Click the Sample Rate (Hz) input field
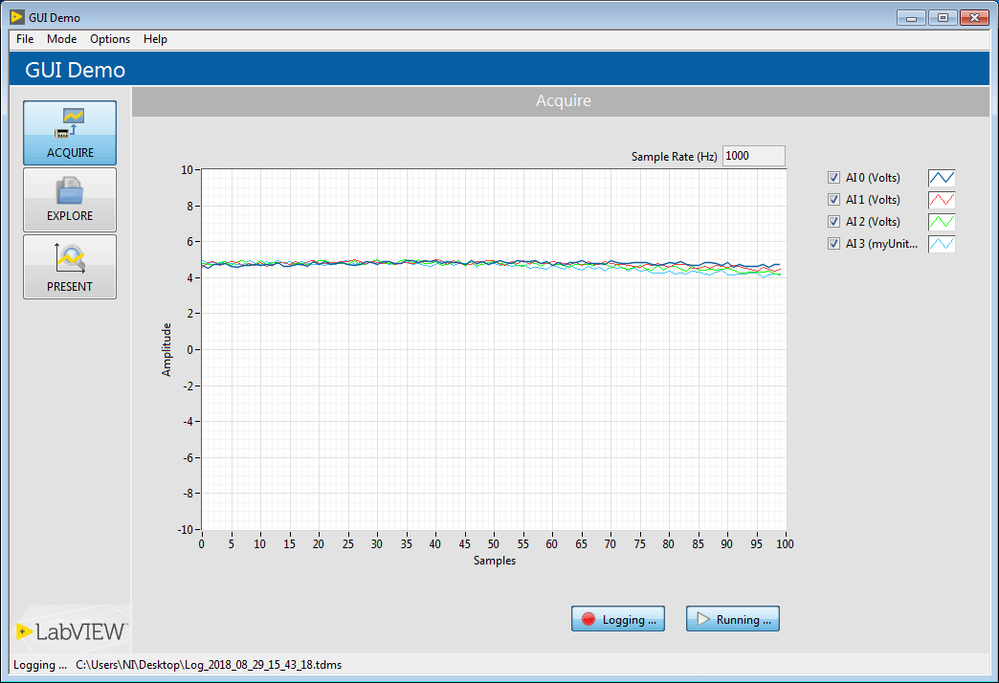Screen dimensions: 999x683 click(753, 156)
